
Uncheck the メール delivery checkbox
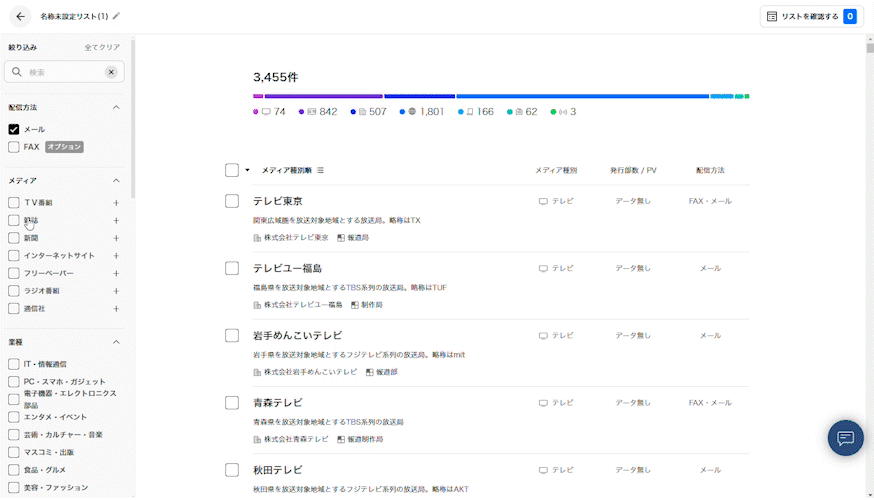click(14, 129)
